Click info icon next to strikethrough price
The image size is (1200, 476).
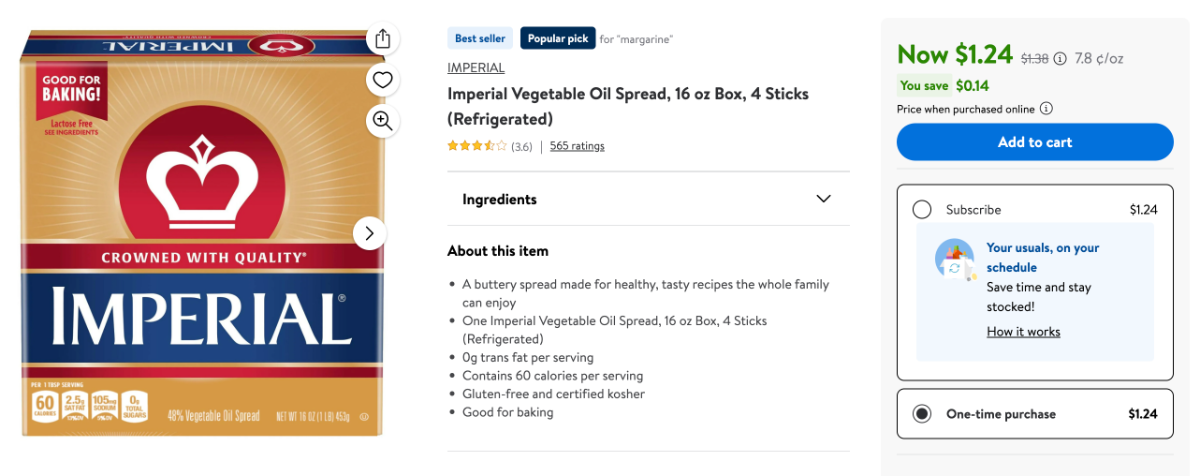pyautogui.click(x=1060, y=59)
